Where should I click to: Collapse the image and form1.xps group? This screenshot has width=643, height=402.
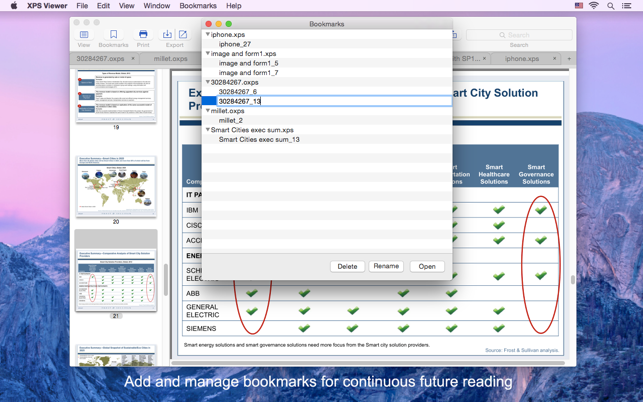point(207,53)
